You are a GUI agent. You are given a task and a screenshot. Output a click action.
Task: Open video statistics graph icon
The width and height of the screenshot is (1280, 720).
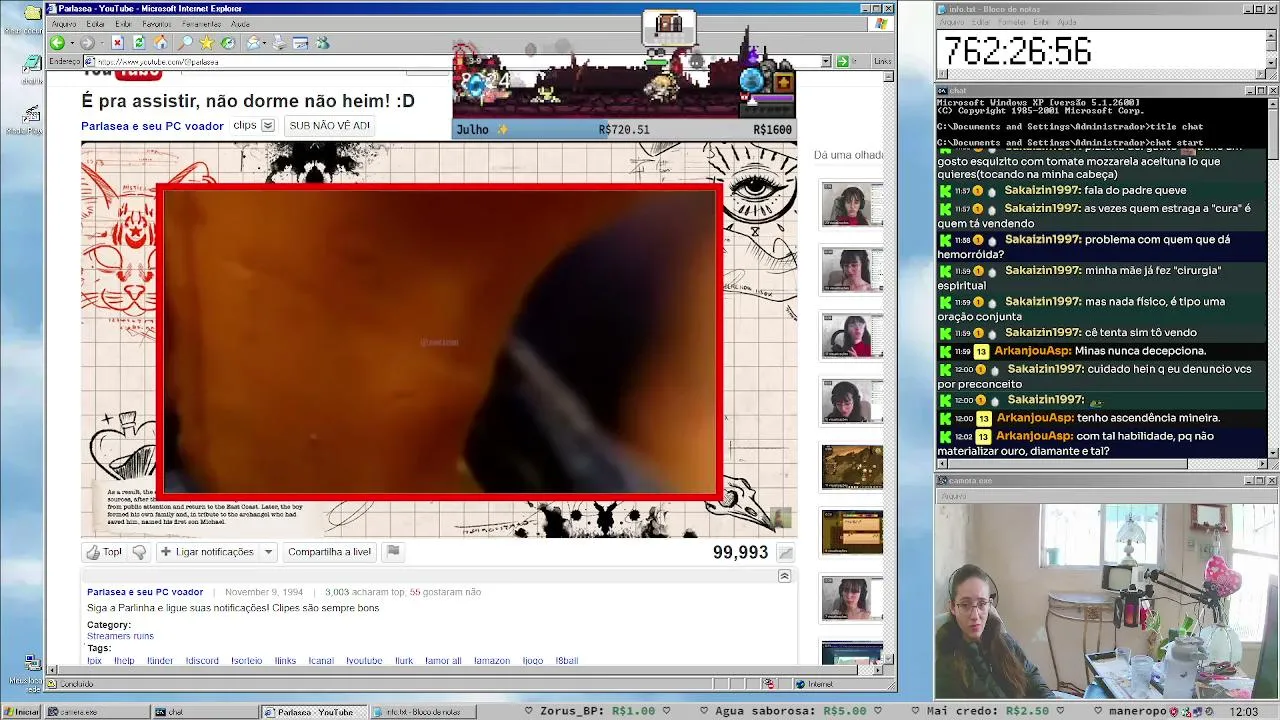786,553
